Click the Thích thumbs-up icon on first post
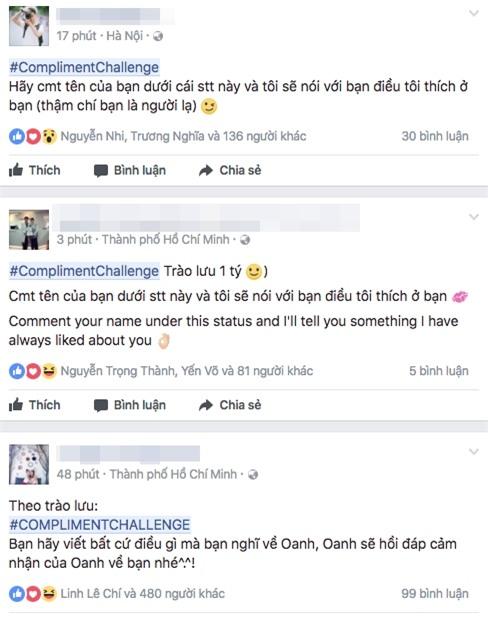This screenshot has width=488, height=619. point(16,171)
